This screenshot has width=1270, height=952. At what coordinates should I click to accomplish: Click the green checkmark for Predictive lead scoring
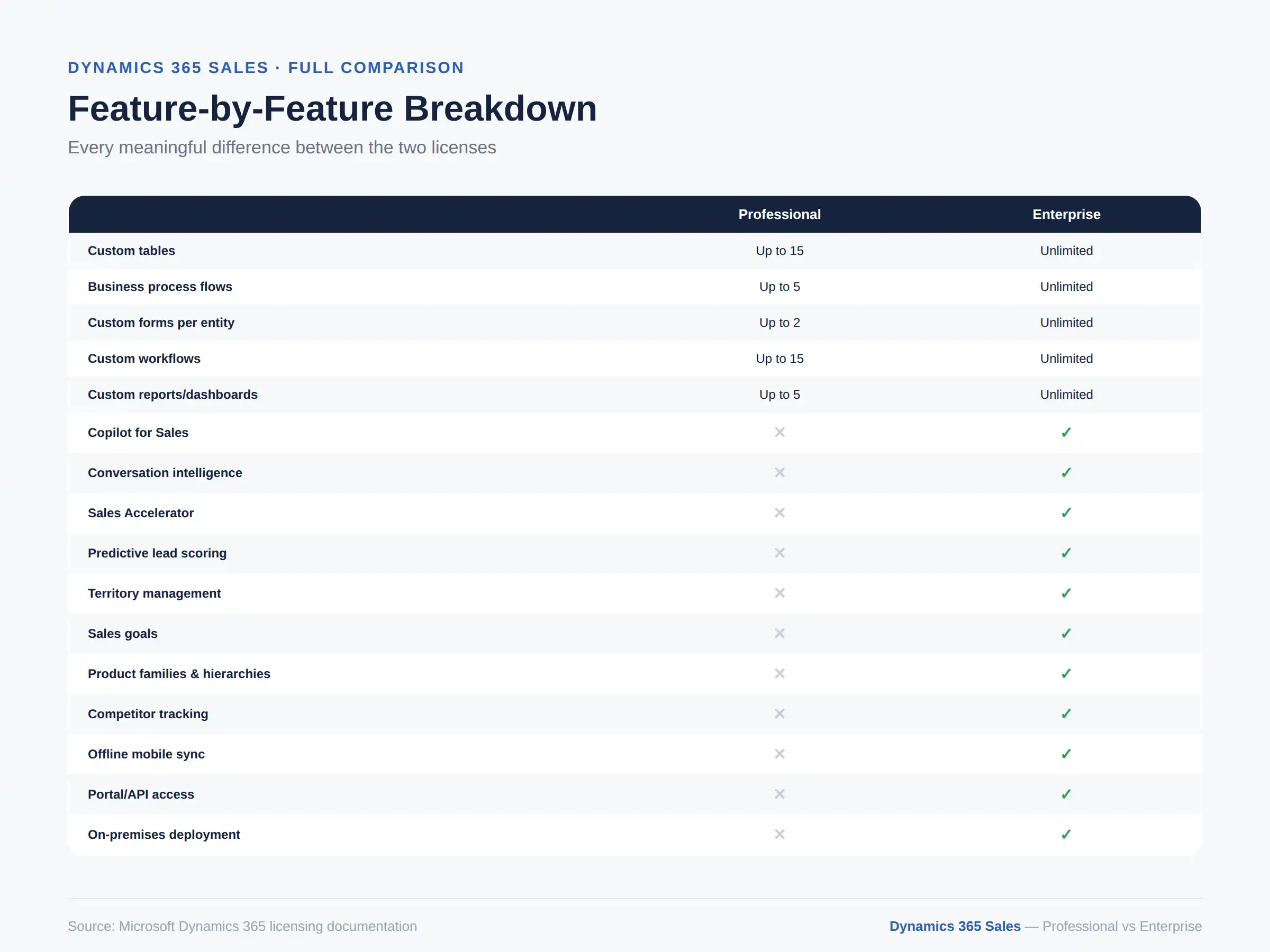pyautogui.click(x=1066, y=553)
